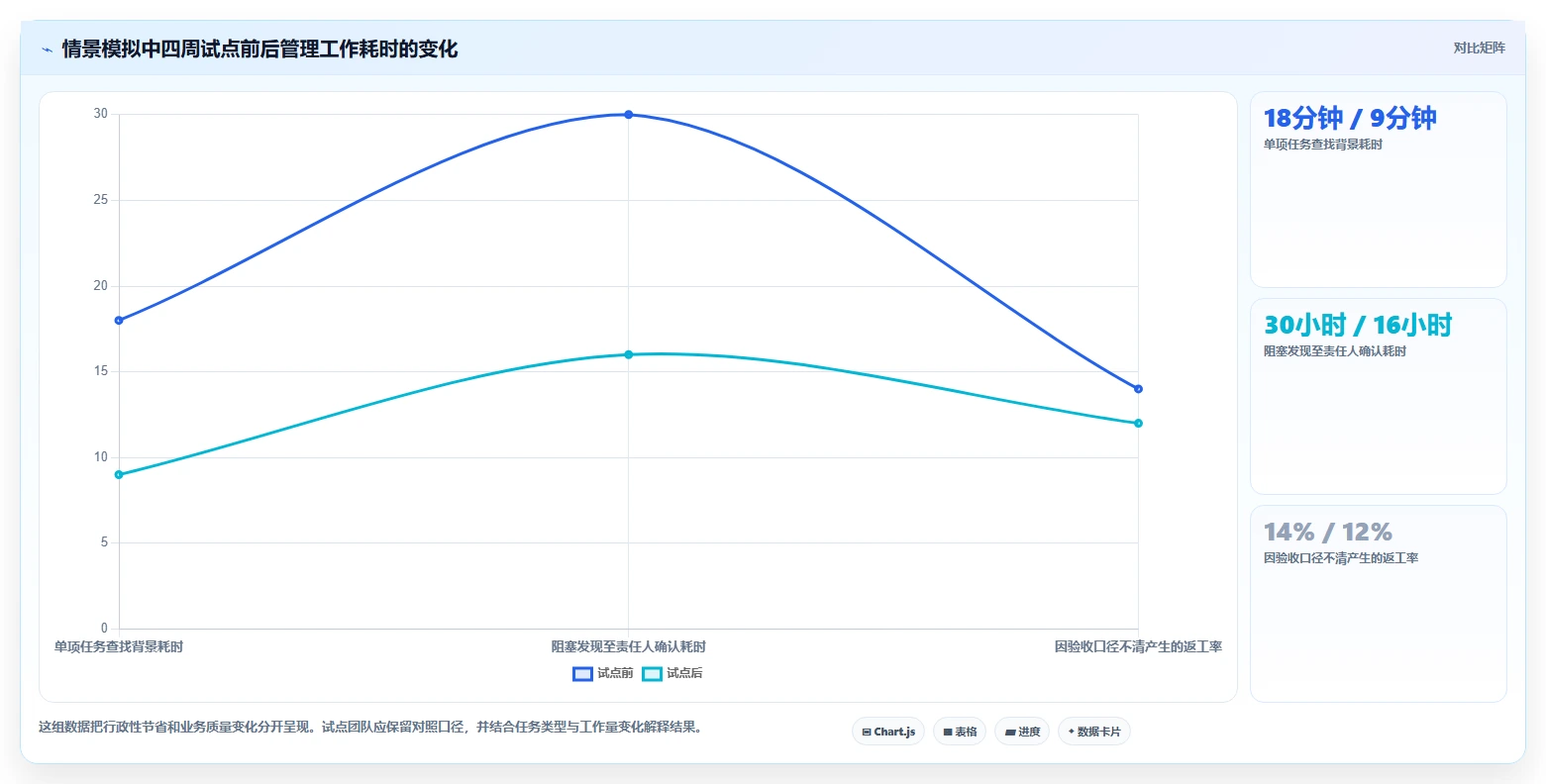Click the y-axis value 30
The height and width of the screenshot is (784, 1546).
click(101, 114)
